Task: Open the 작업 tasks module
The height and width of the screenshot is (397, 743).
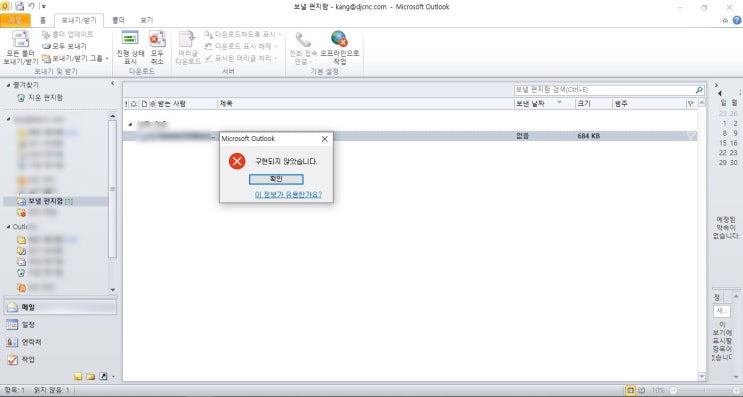Action: [x=60, y=360]
